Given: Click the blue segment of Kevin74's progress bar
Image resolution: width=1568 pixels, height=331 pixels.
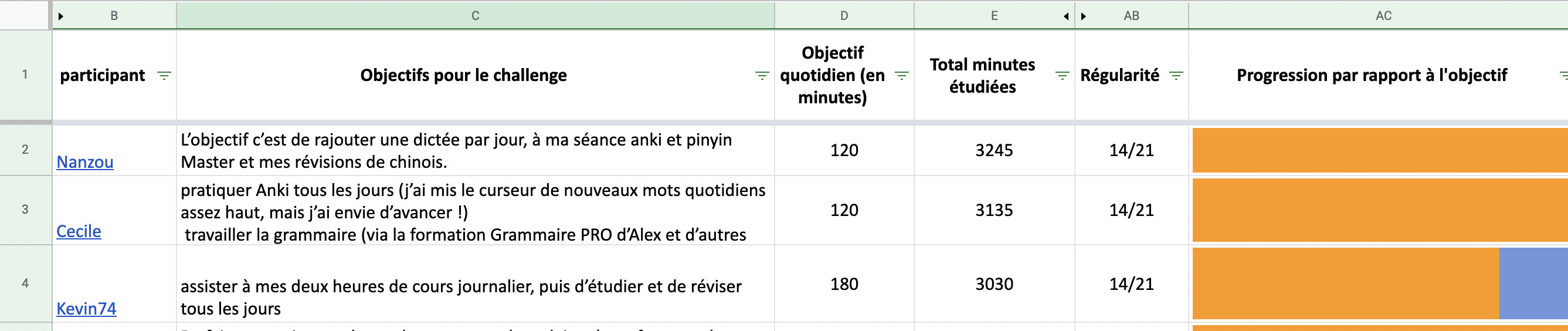Looking at the screenshot, I should click(1533, 283).
